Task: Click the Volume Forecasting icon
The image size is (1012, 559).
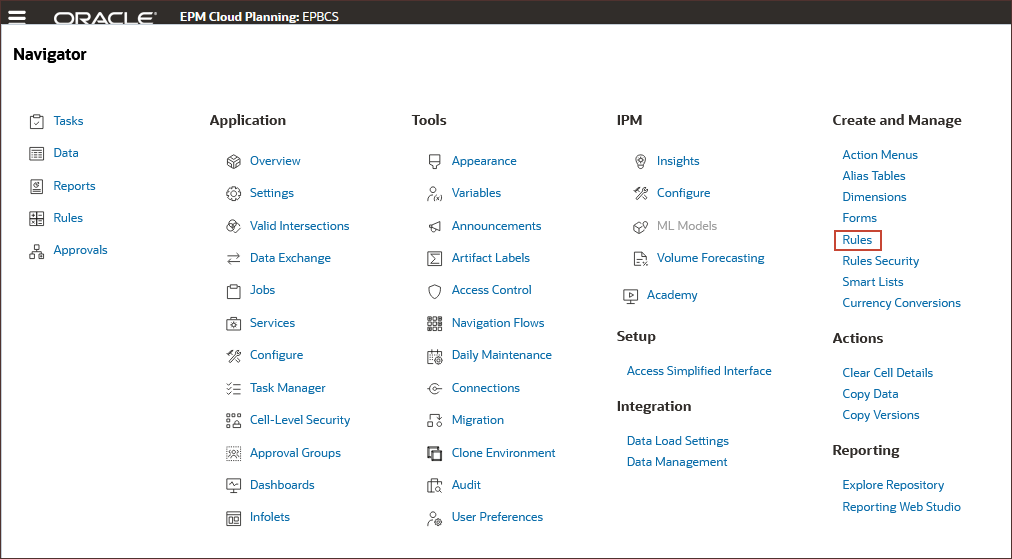Action: [640, 259]
